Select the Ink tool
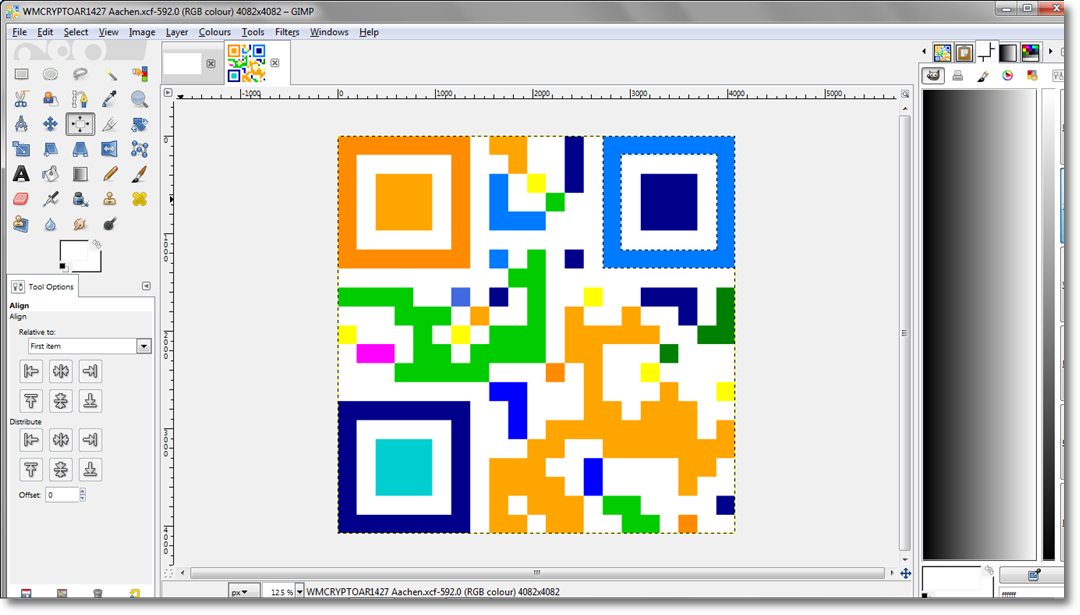Image resolution: width=1080 pixels, height=615 pixels. coord(80,199)
